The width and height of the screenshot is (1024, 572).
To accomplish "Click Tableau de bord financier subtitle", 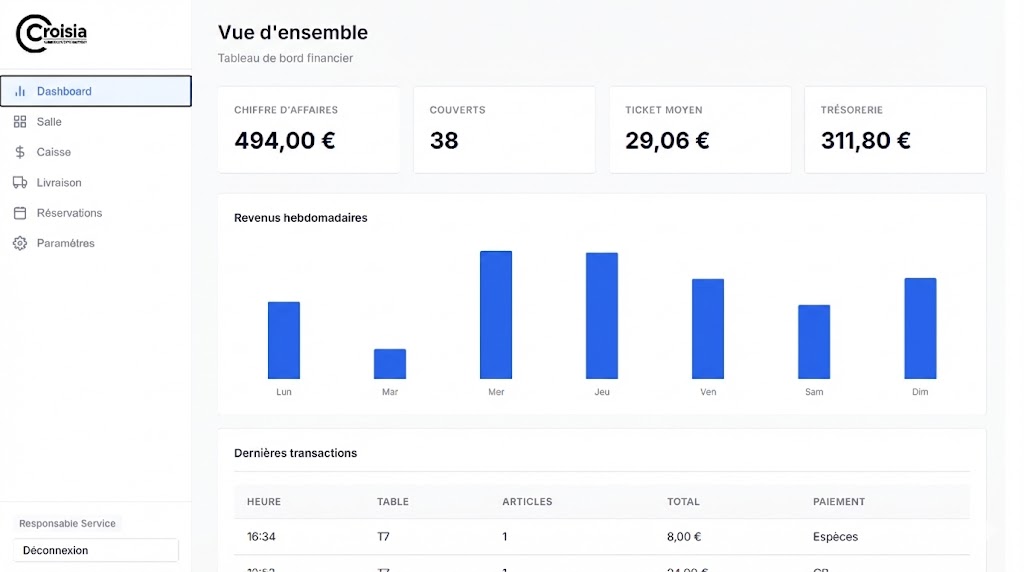I will tap(285, 58).
